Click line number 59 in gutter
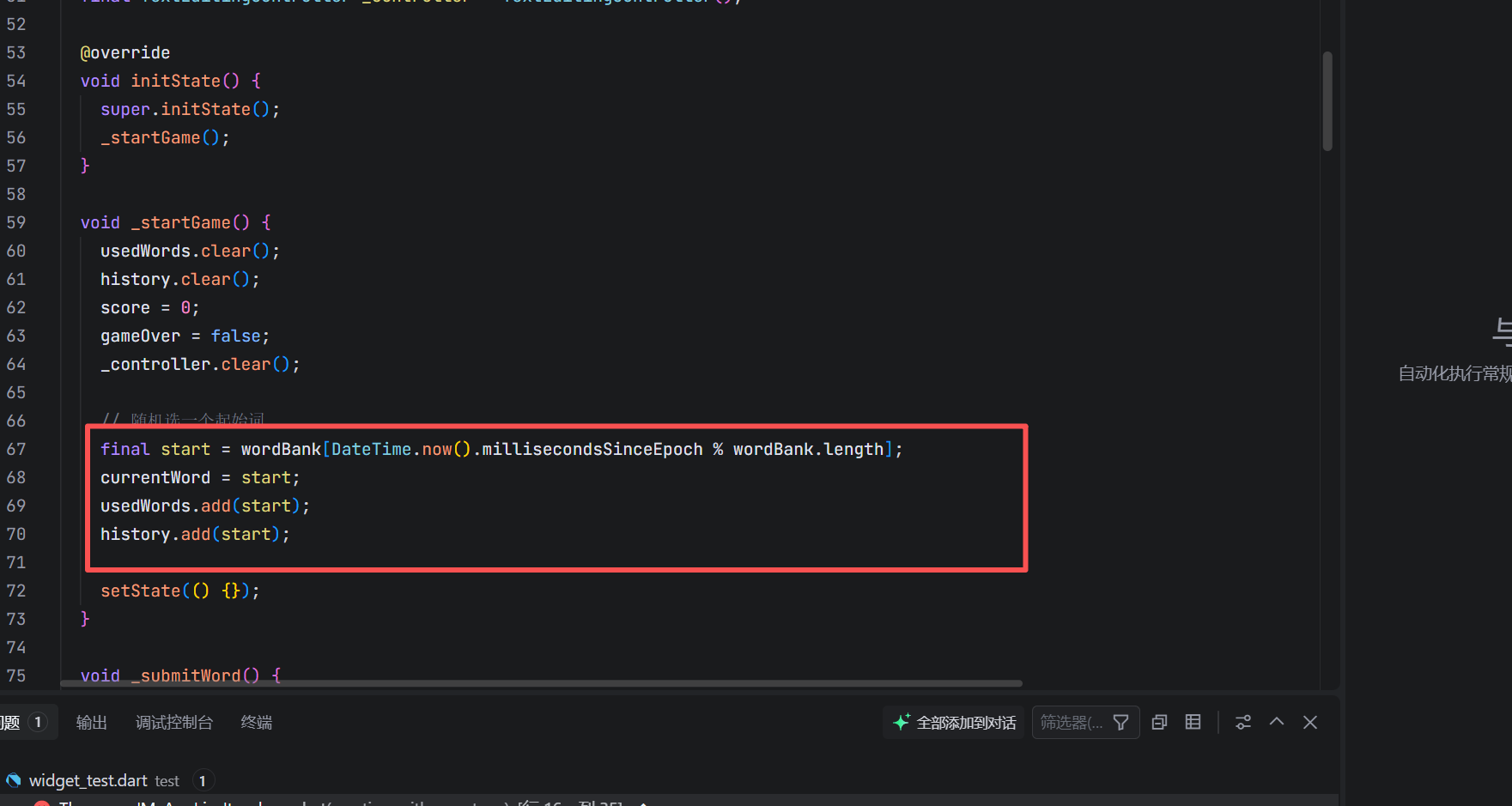This screenshot has width=1512, height=806. [x=16, y=222]
